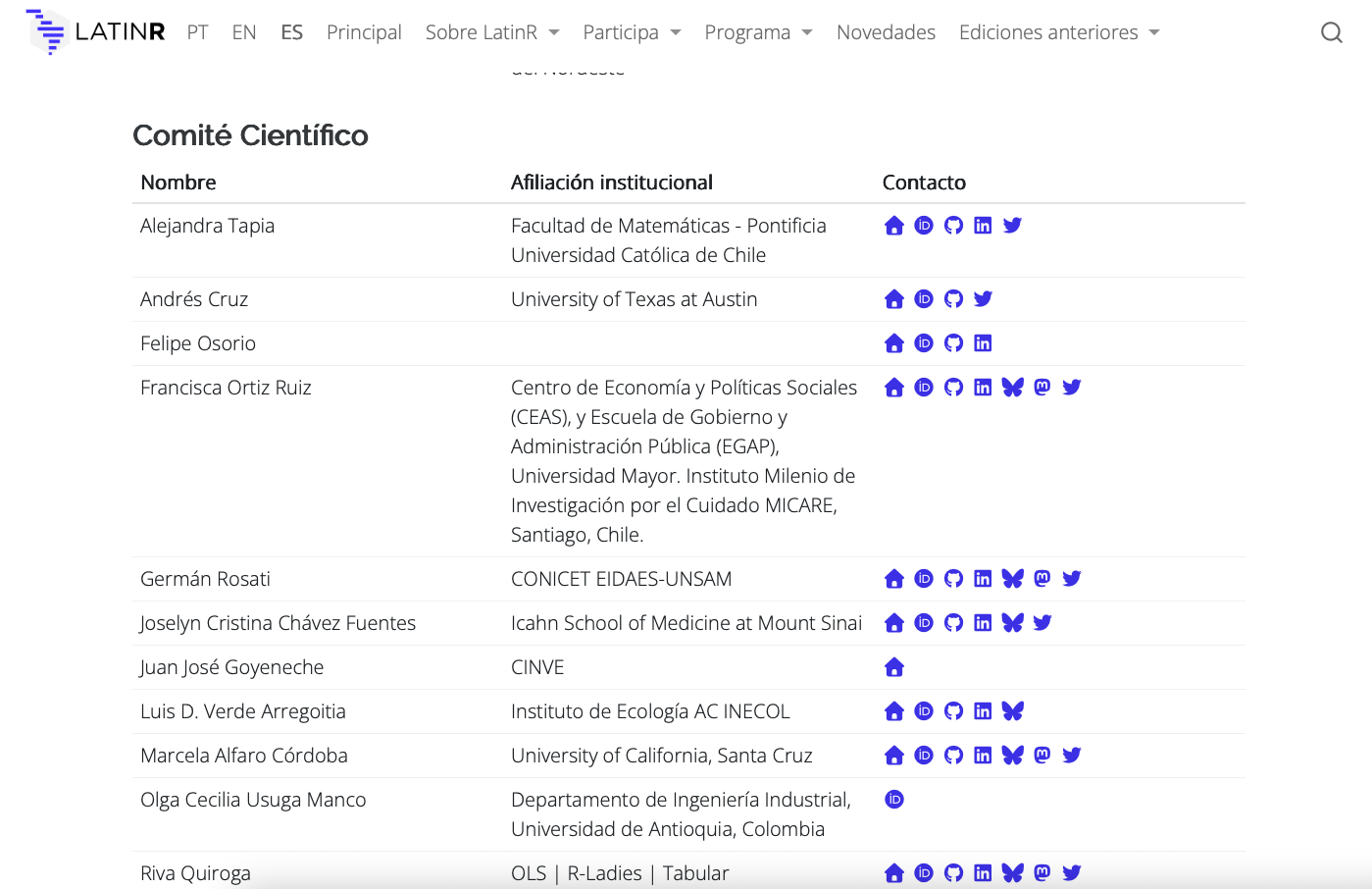Viewport: 1372px width, 889px height.
Task: Open the Ediciones anteriores dropdown
Action: [x=1059, y=32]
